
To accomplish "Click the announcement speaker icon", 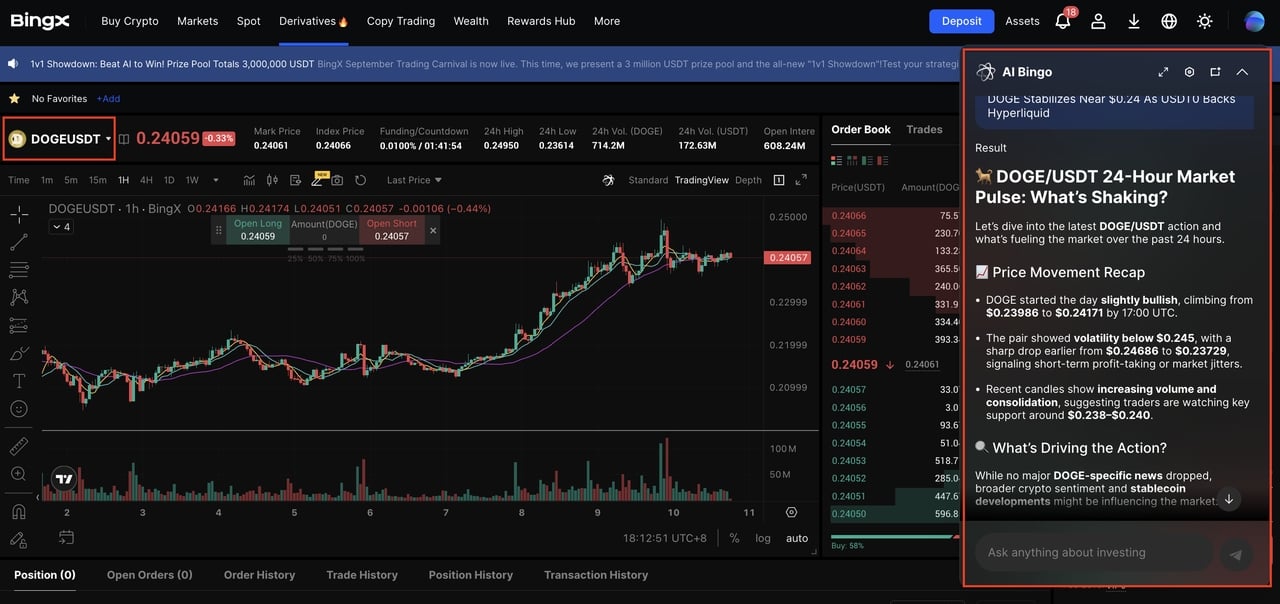I will (x=14, y=63).
